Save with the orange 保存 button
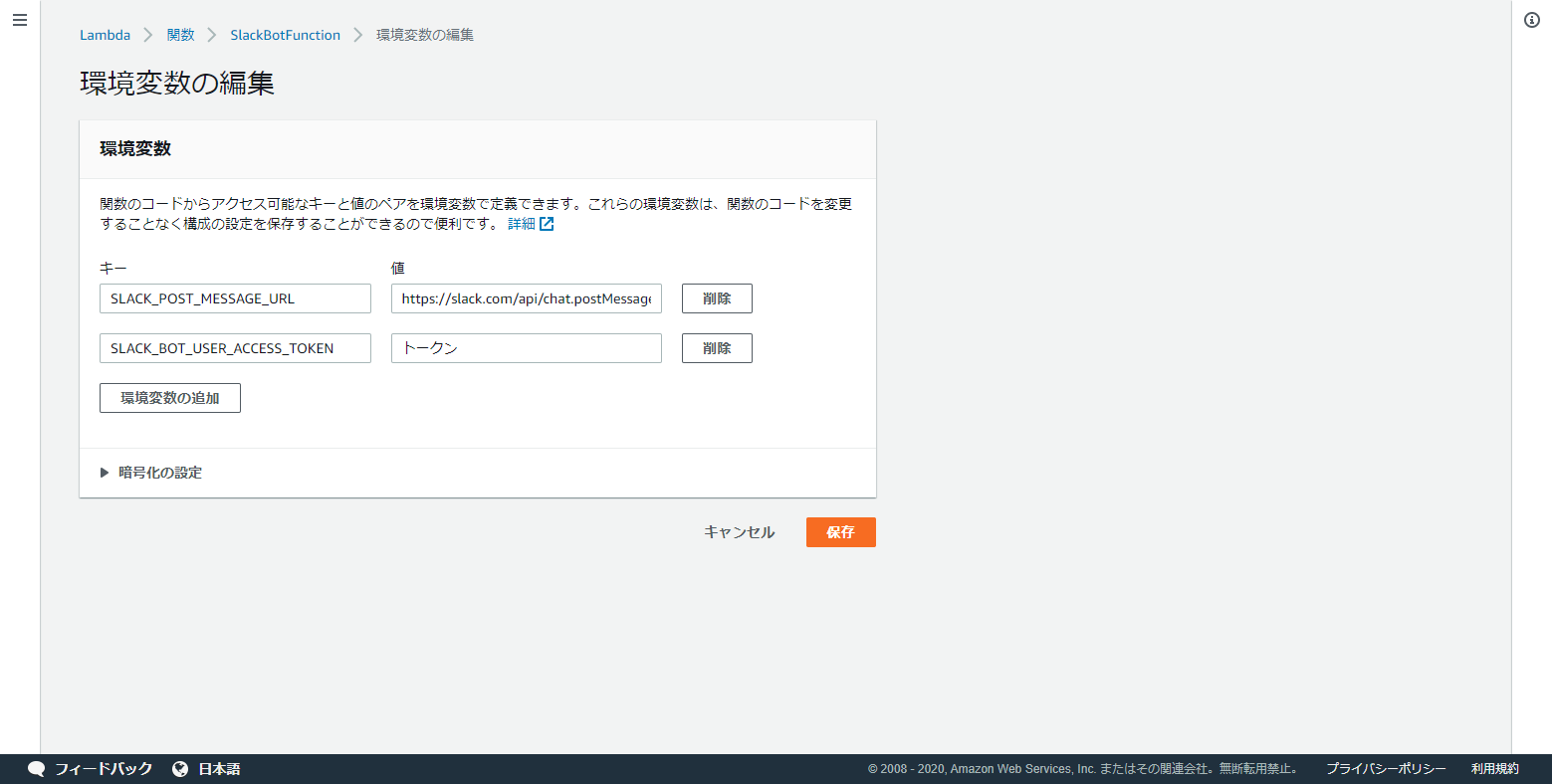 841,532
